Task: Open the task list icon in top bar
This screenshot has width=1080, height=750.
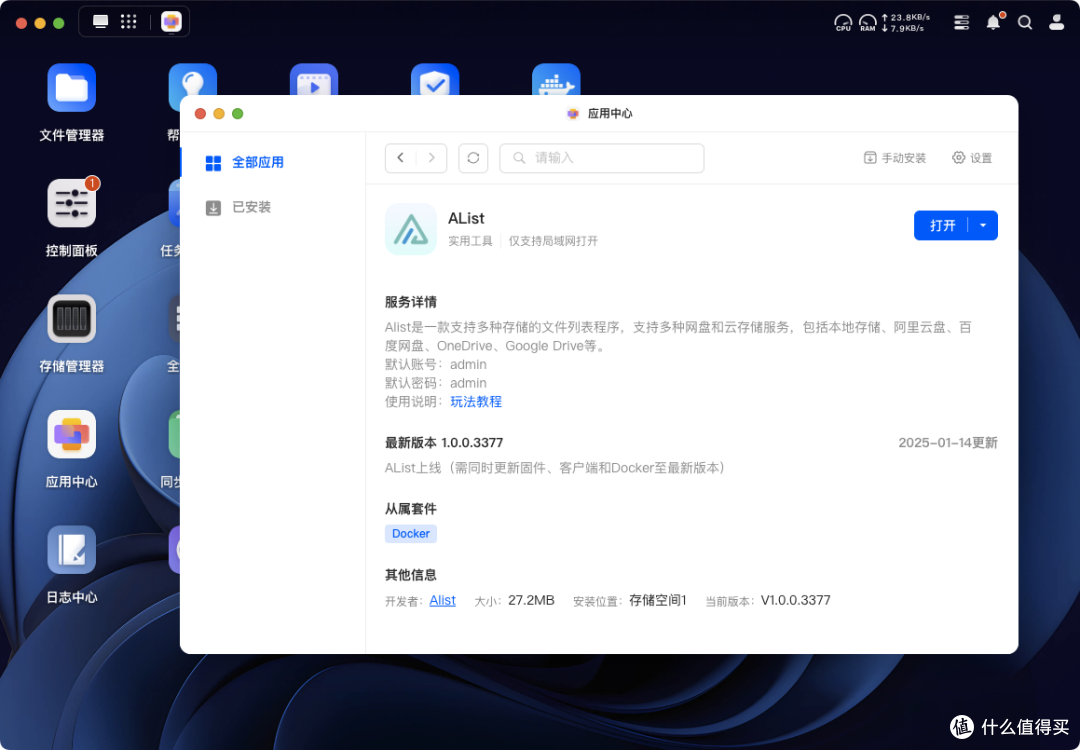Action: click(x=962, y=23)
